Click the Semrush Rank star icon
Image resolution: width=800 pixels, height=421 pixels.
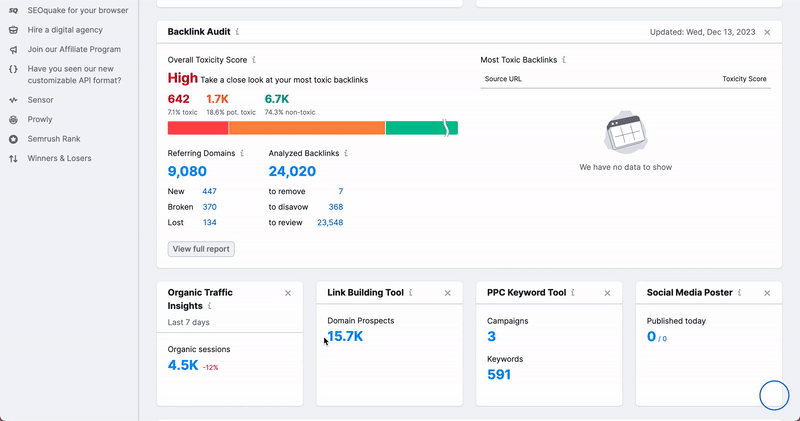click(x=13, y=139)
